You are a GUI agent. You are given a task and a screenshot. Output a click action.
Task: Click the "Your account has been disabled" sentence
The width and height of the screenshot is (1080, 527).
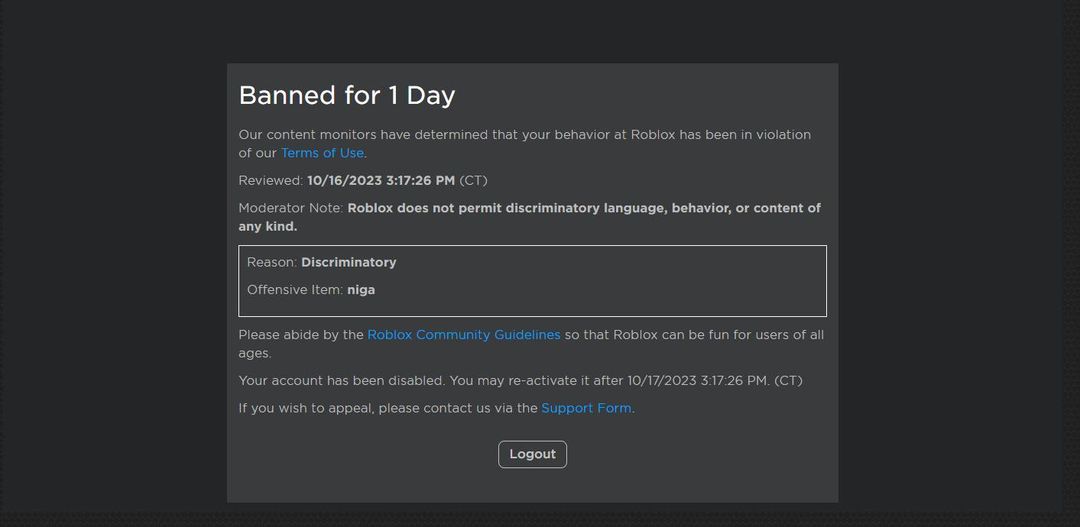pyautogui.click(x=341, y=381)
